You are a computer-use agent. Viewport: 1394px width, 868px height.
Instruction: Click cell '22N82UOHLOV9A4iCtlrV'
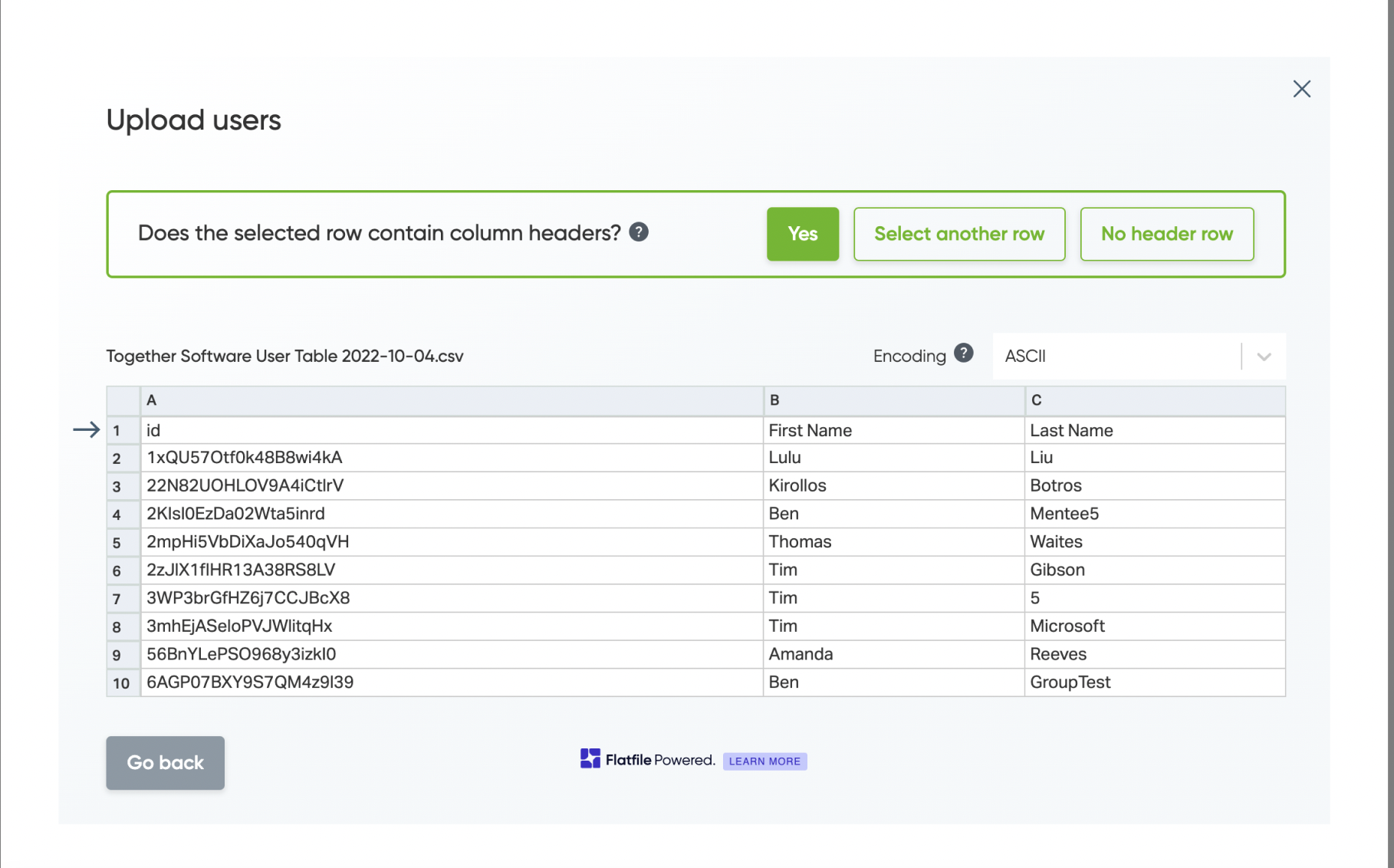[x=452, y=486]
